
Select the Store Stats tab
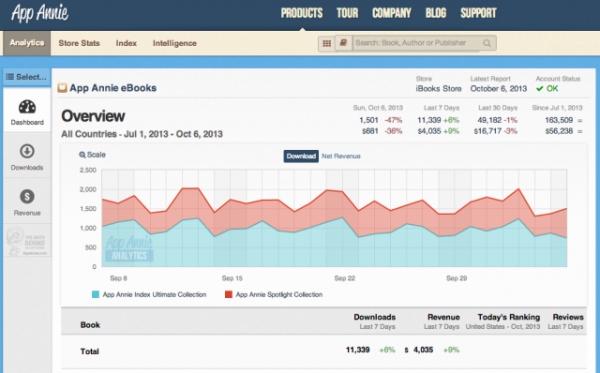[x=79, y=43]
